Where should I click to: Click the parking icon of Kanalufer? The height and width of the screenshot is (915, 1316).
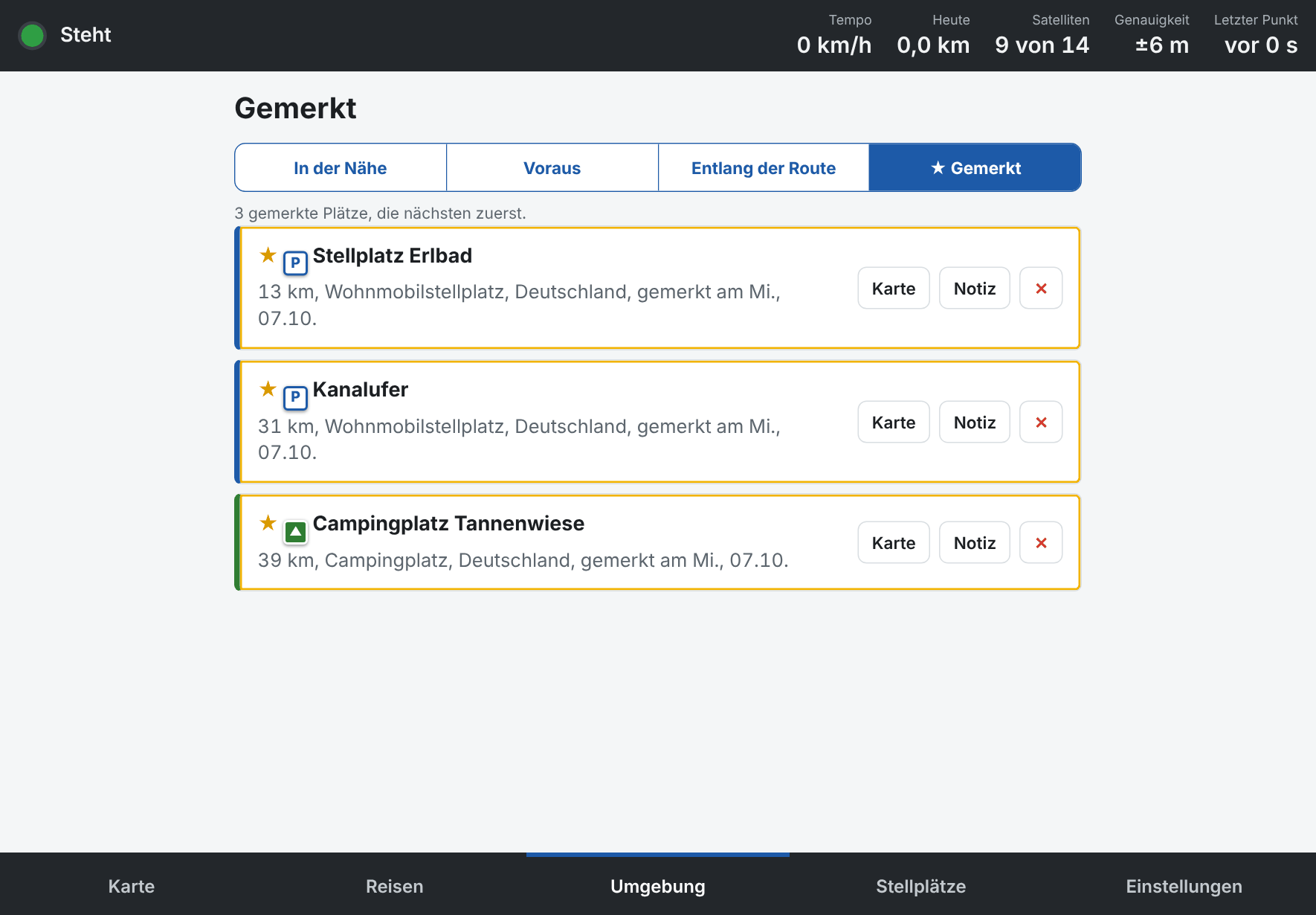click(295, 397)
